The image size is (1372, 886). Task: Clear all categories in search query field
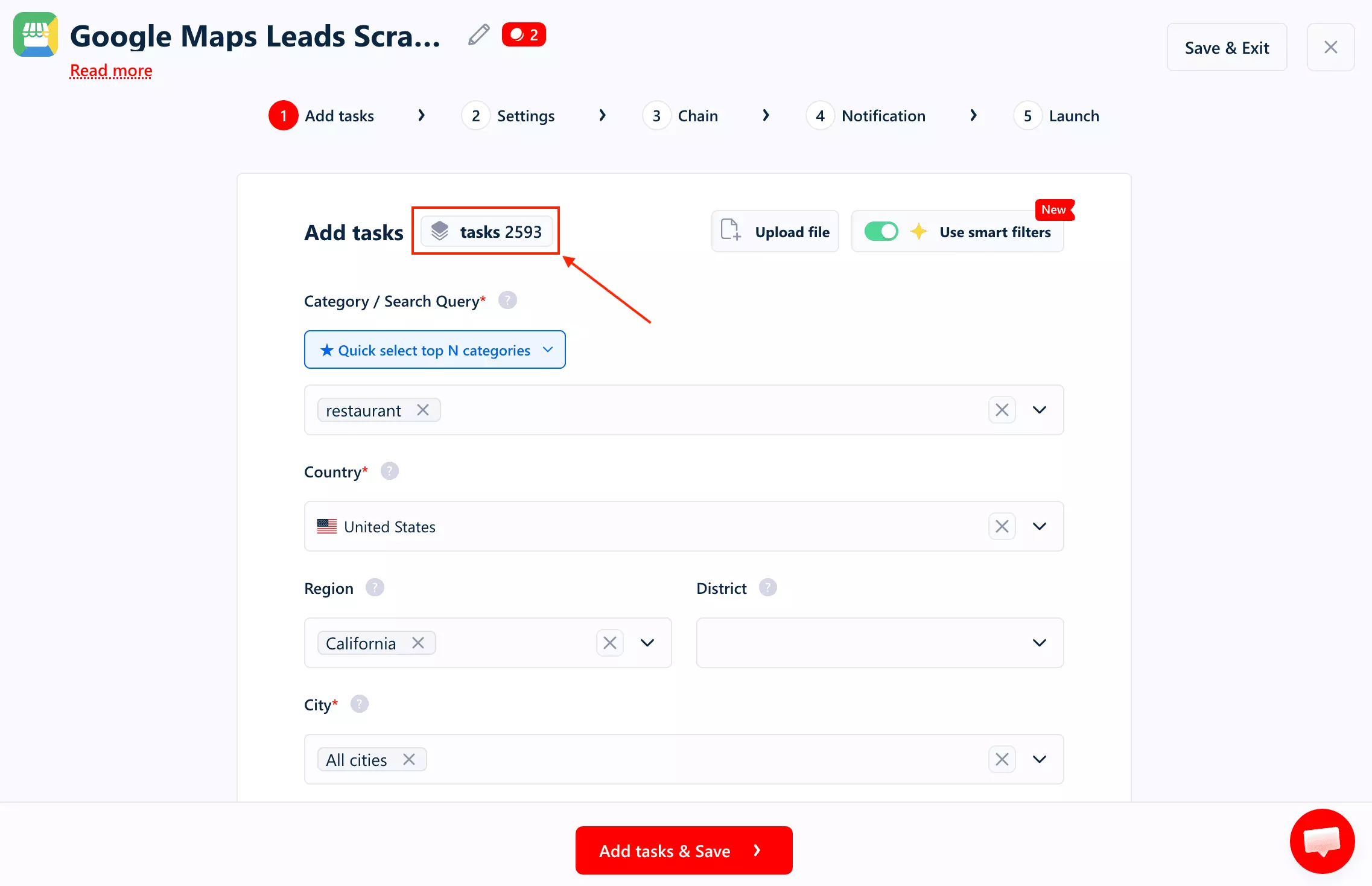[x=1002, y=410]
